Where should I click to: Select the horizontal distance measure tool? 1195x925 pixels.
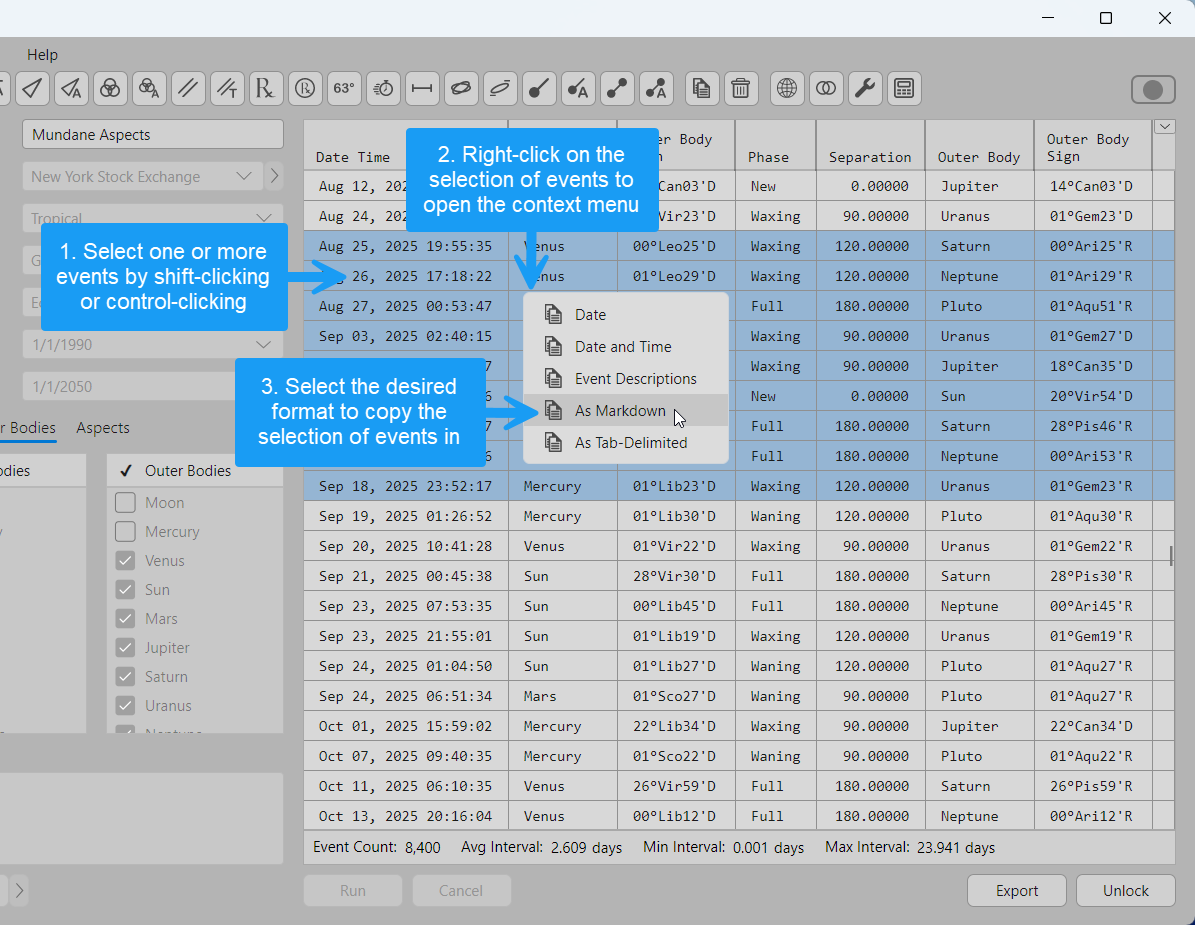point(422,88)
